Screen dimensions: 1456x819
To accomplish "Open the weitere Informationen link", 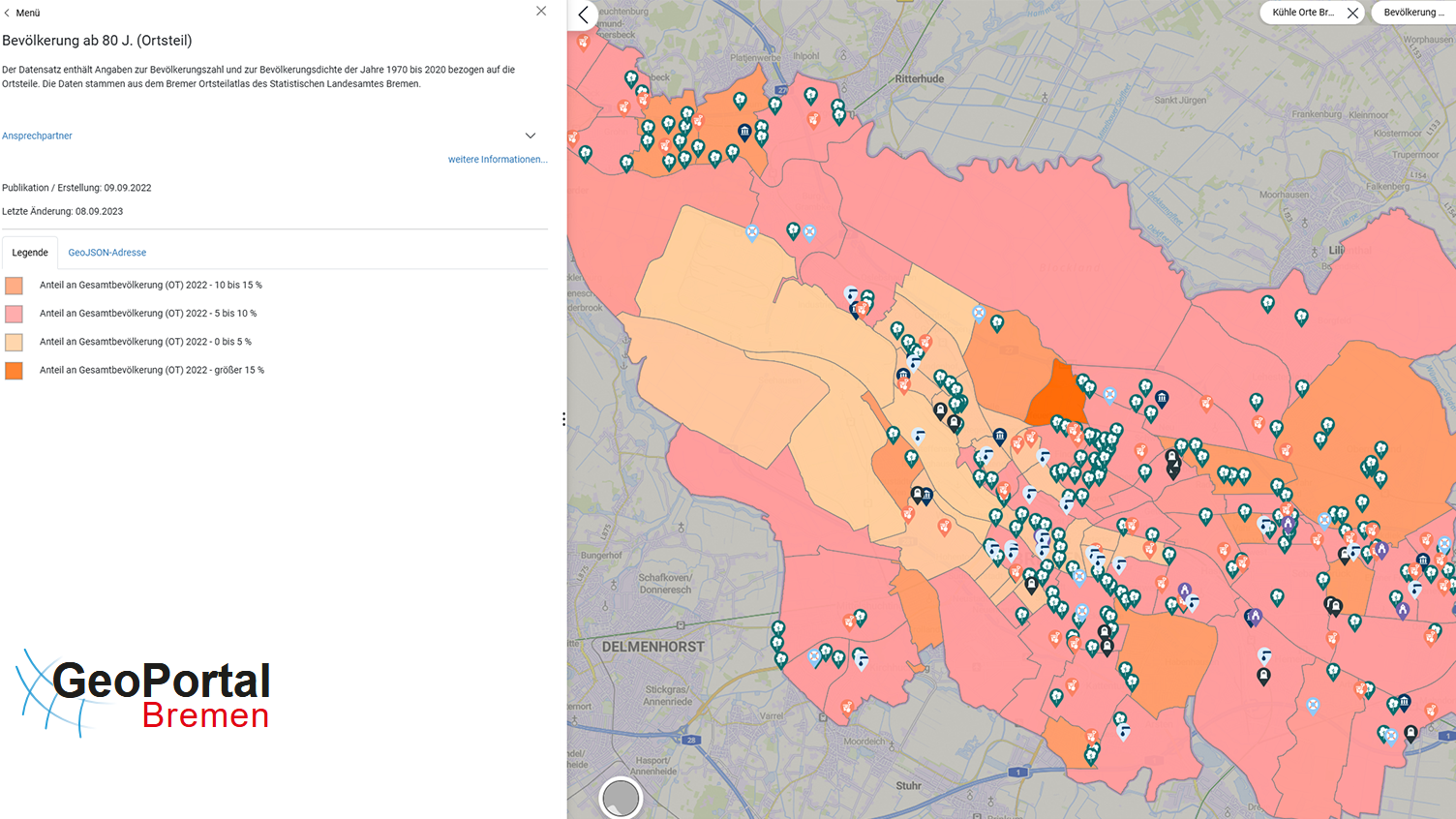I will (x=498, y=160).
